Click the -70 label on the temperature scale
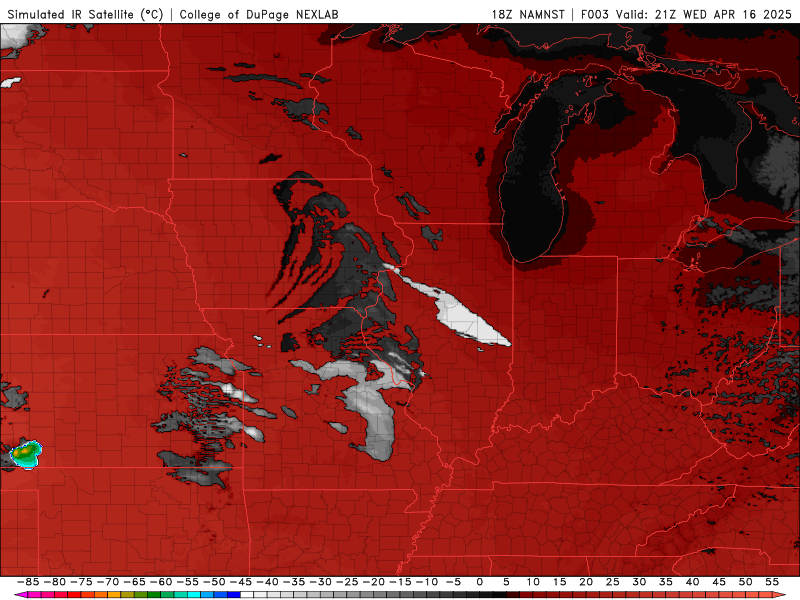Screen dimensions: 800x600 pos(108,582)
